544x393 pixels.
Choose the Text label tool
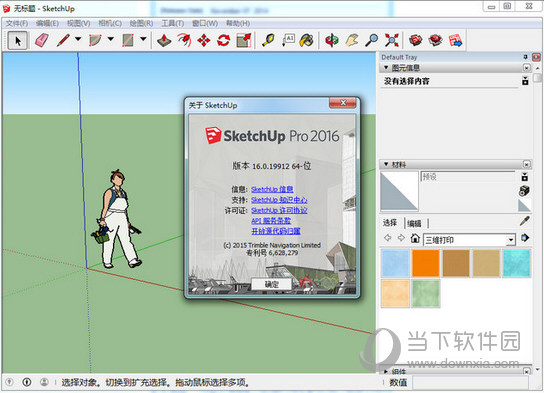pos(288,41)
